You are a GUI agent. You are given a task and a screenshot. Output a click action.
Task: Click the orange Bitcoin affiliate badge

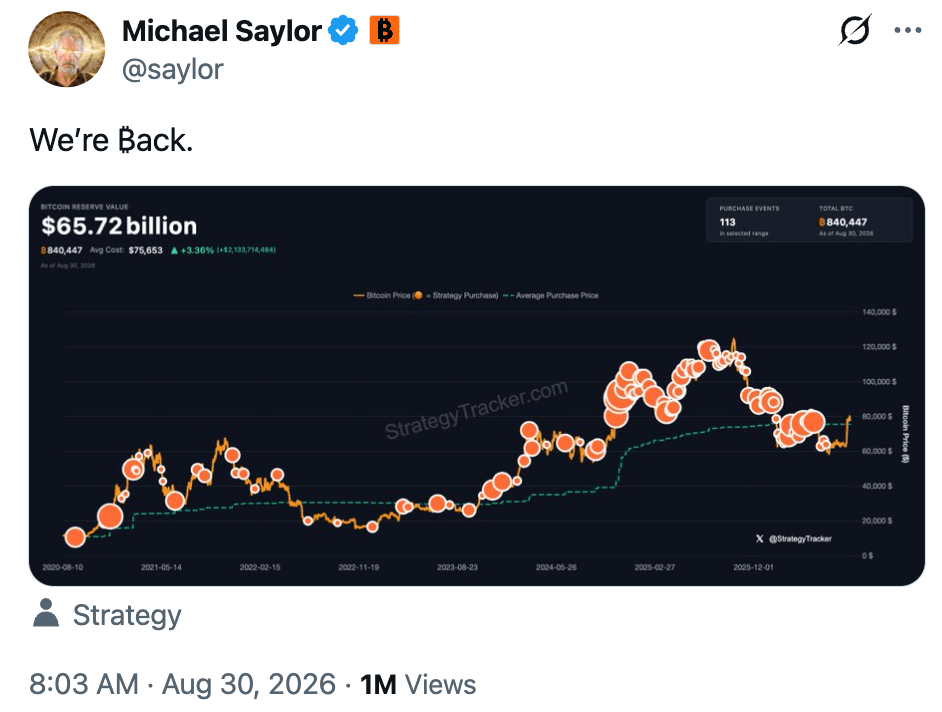click(384, 31)
